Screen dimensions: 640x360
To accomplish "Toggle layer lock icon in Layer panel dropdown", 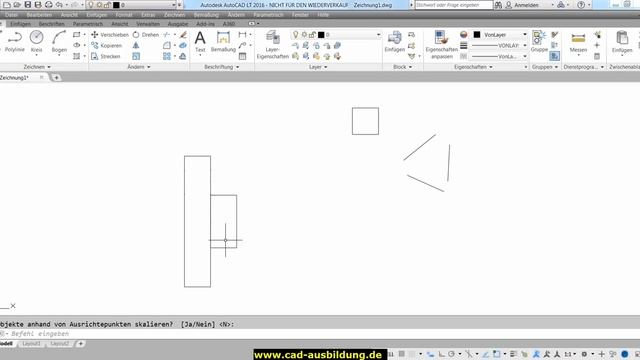I will click(312, 35).
